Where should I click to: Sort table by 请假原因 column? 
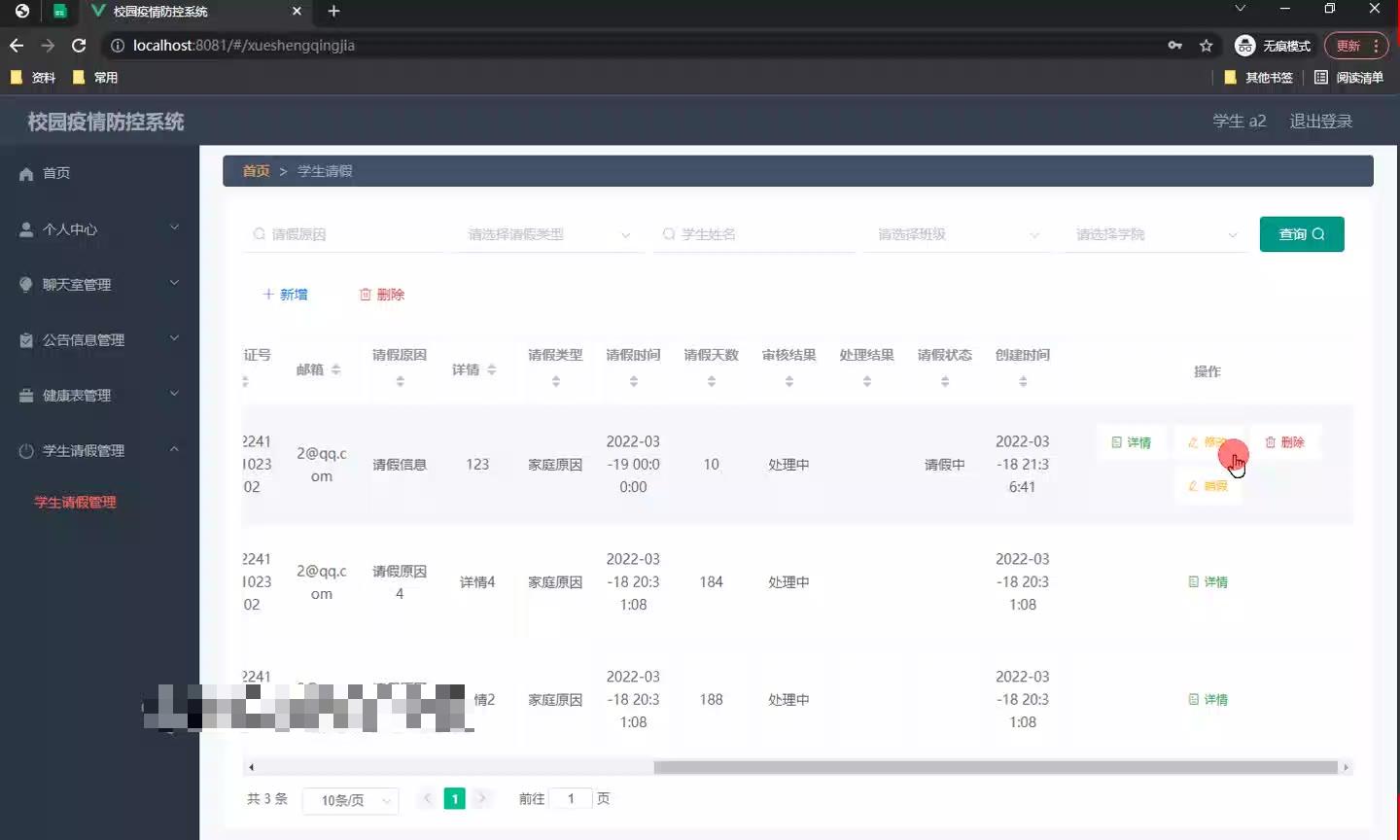(400, 382)
